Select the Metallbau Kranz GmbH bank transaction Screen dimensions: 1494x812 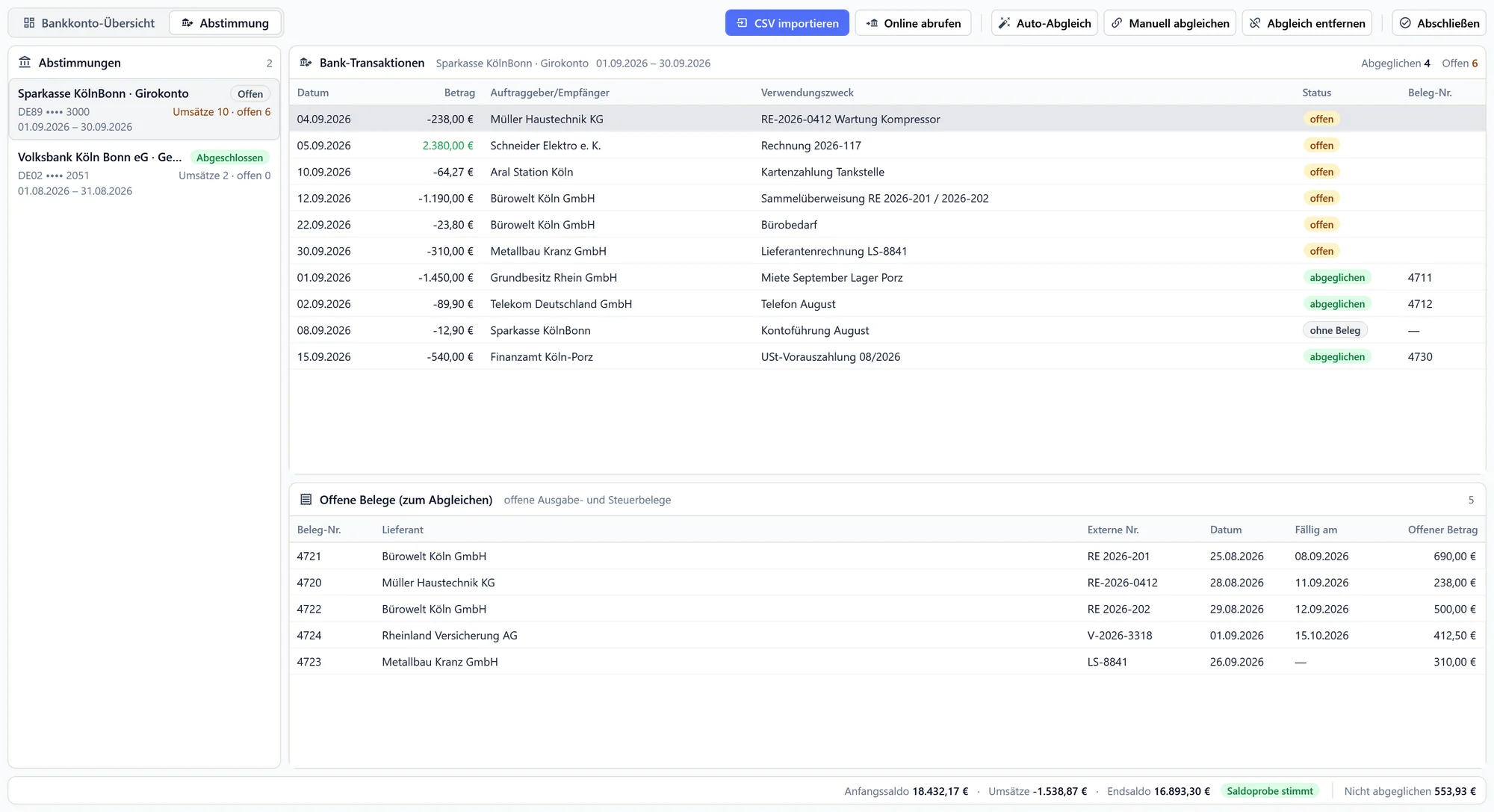pos(887,251)
